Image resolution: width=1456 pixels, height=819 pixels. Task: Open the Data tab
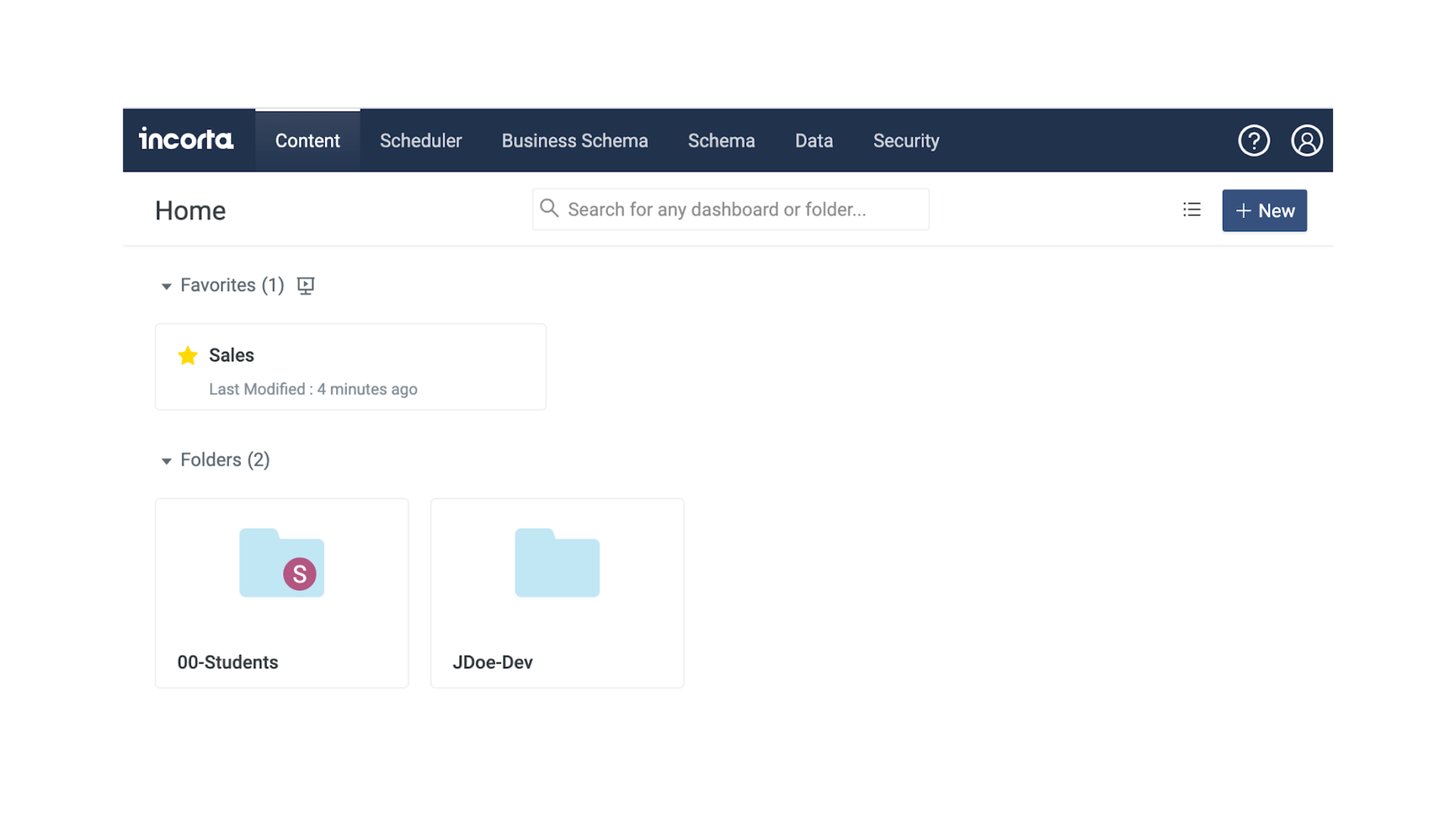point(813,141)
